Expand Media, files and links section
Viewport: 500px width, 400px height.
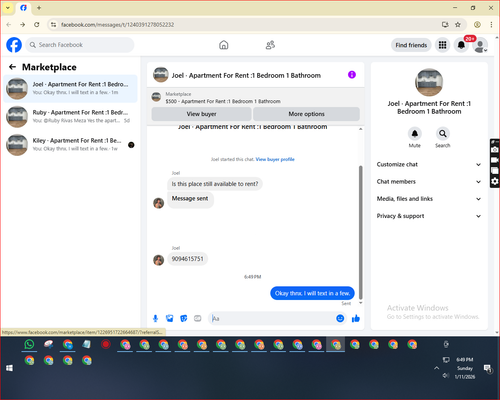(x=429, y=199)
